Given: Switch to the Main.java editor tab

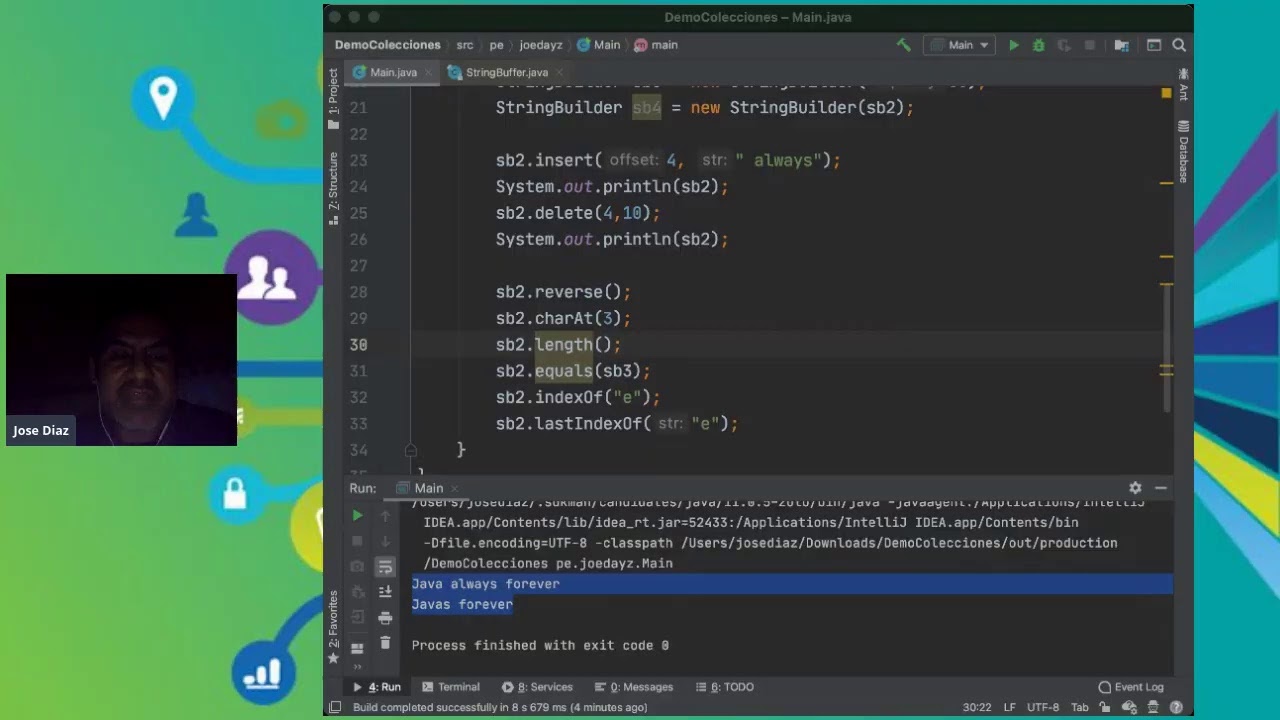Looking at the screenshot, I should click(x=393, y=72).
